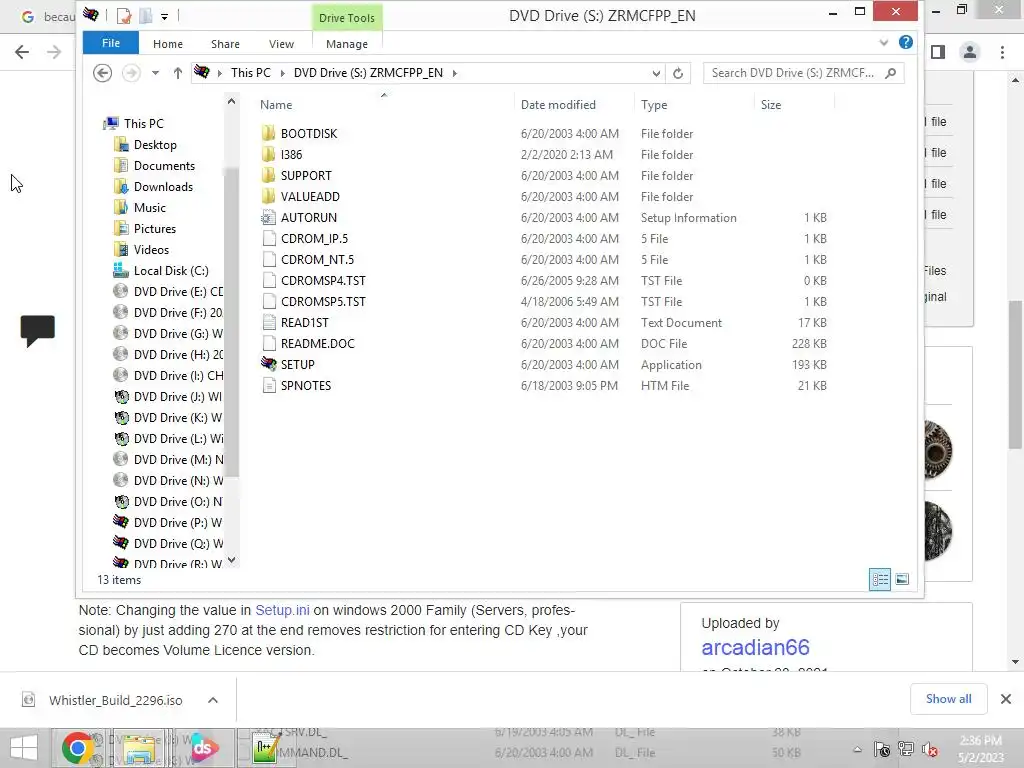The height and width of the screenshot is (768, 1024).
Task: Sort by the Size column header
Action: tap(771, 104)
